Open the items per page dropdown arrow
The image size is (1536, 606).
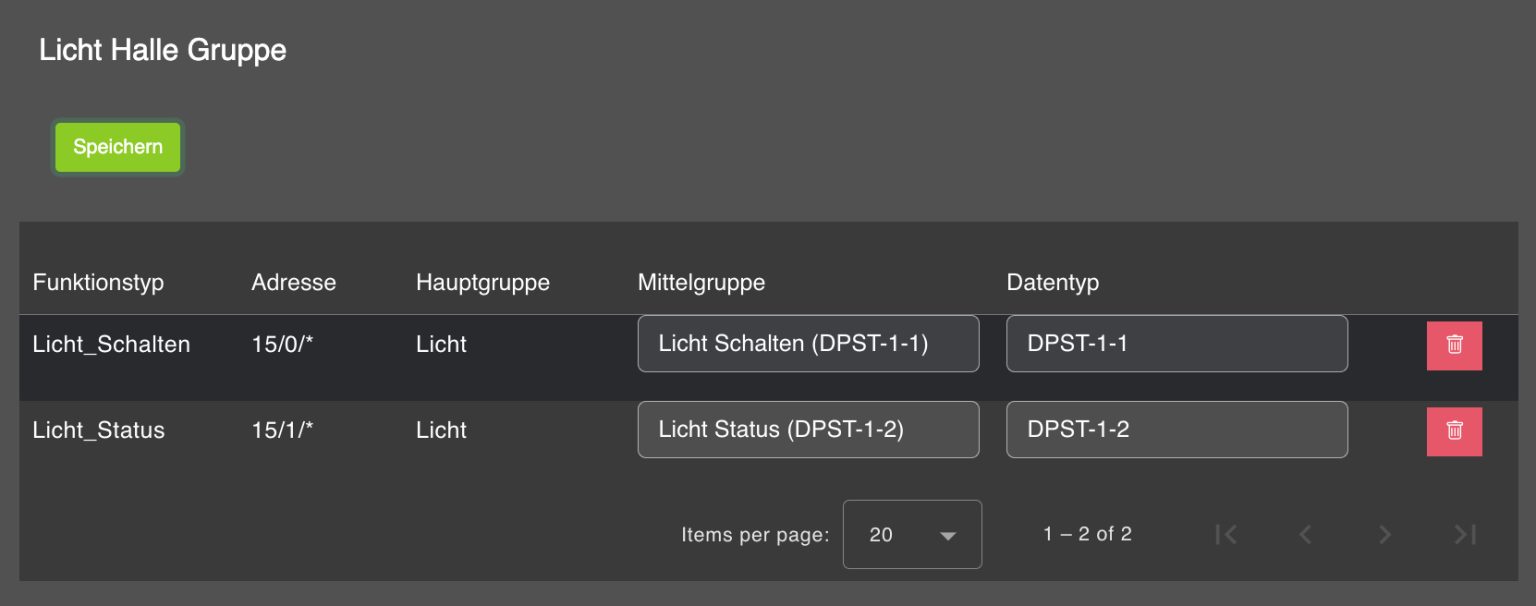(x=946, y=536)
